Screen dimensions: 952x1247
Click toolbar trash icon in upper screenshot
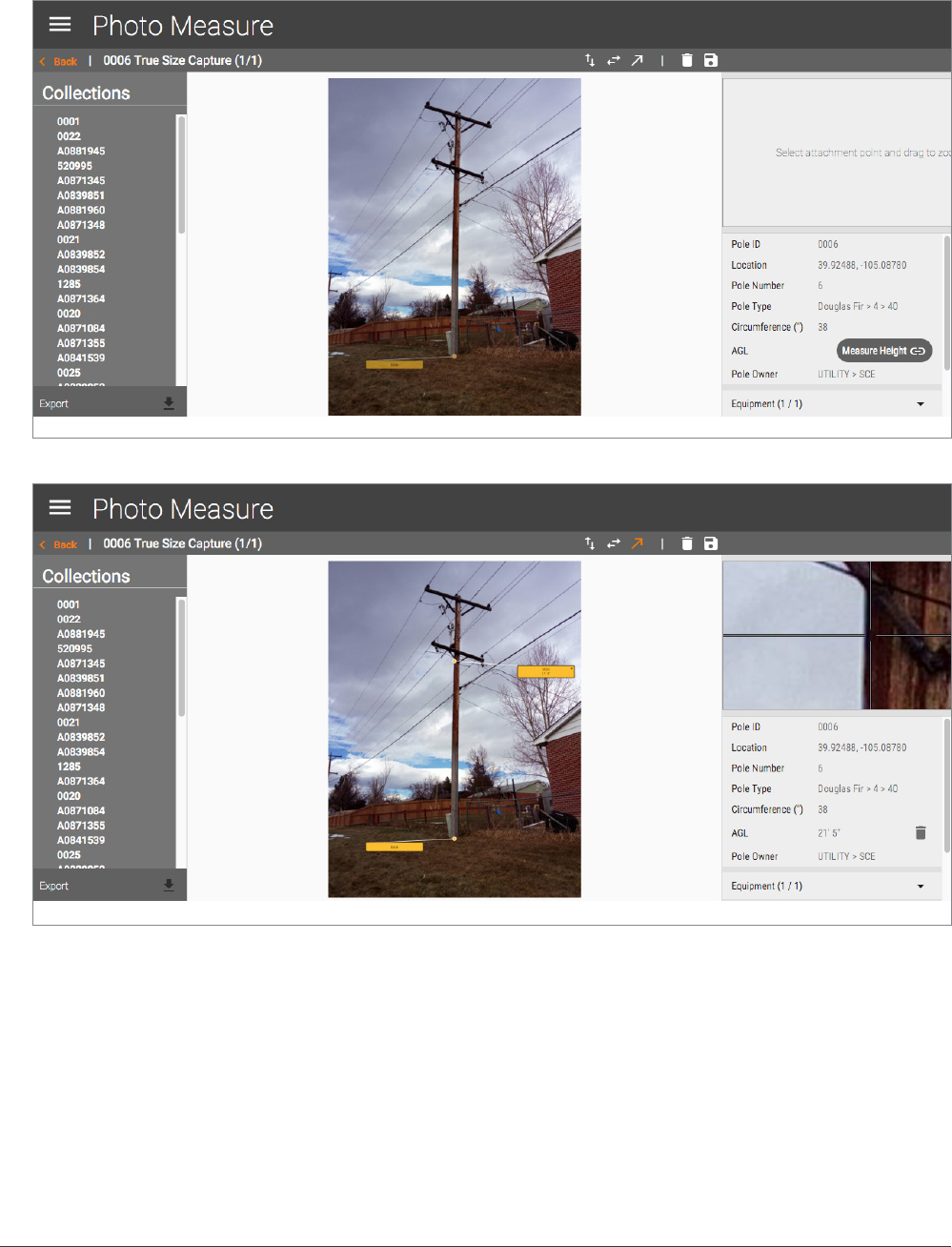point(687,60)
